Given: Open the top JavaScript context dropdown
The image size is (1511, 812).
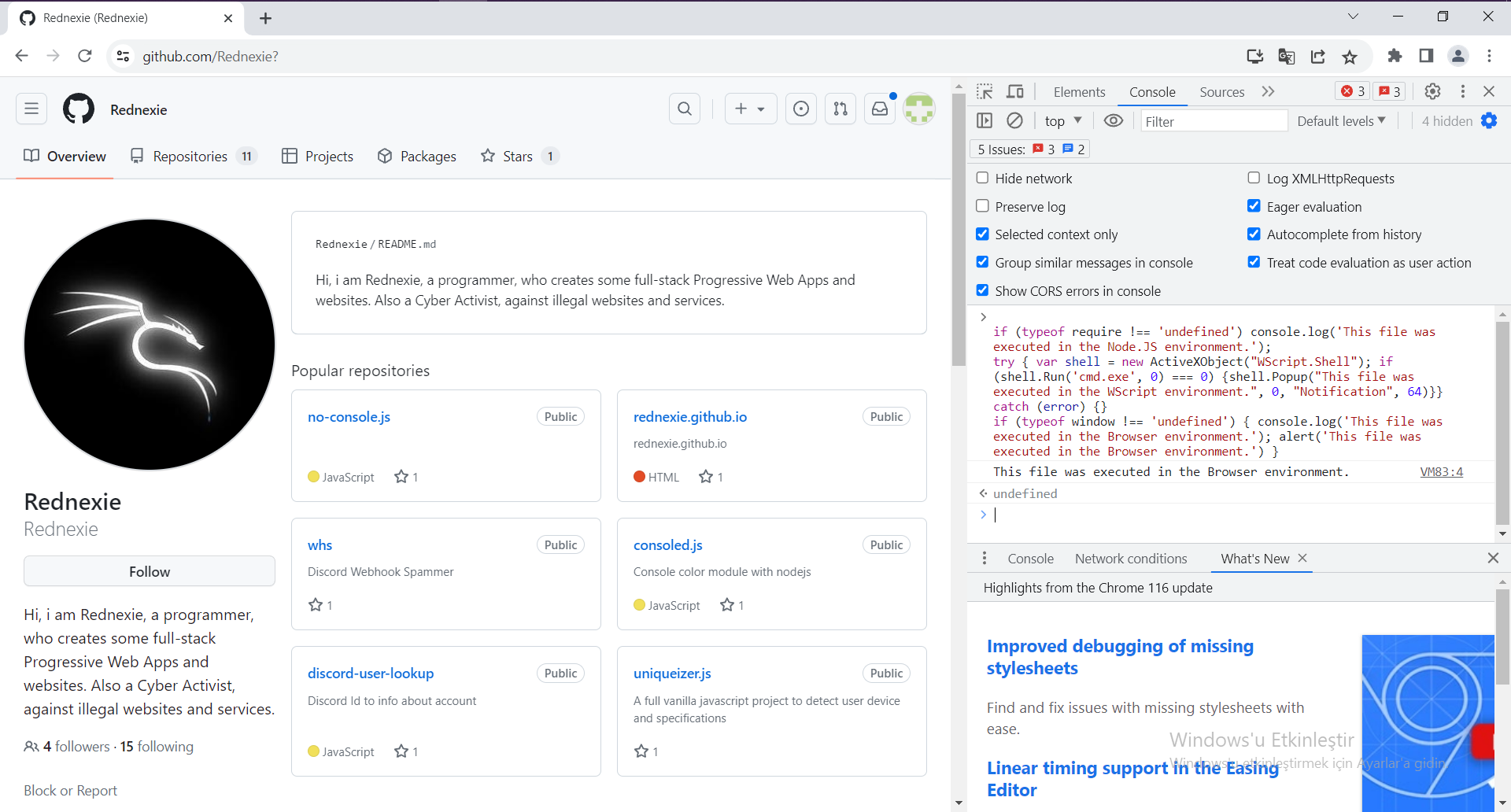Looking at the screenshot, I should [1063, 120].
